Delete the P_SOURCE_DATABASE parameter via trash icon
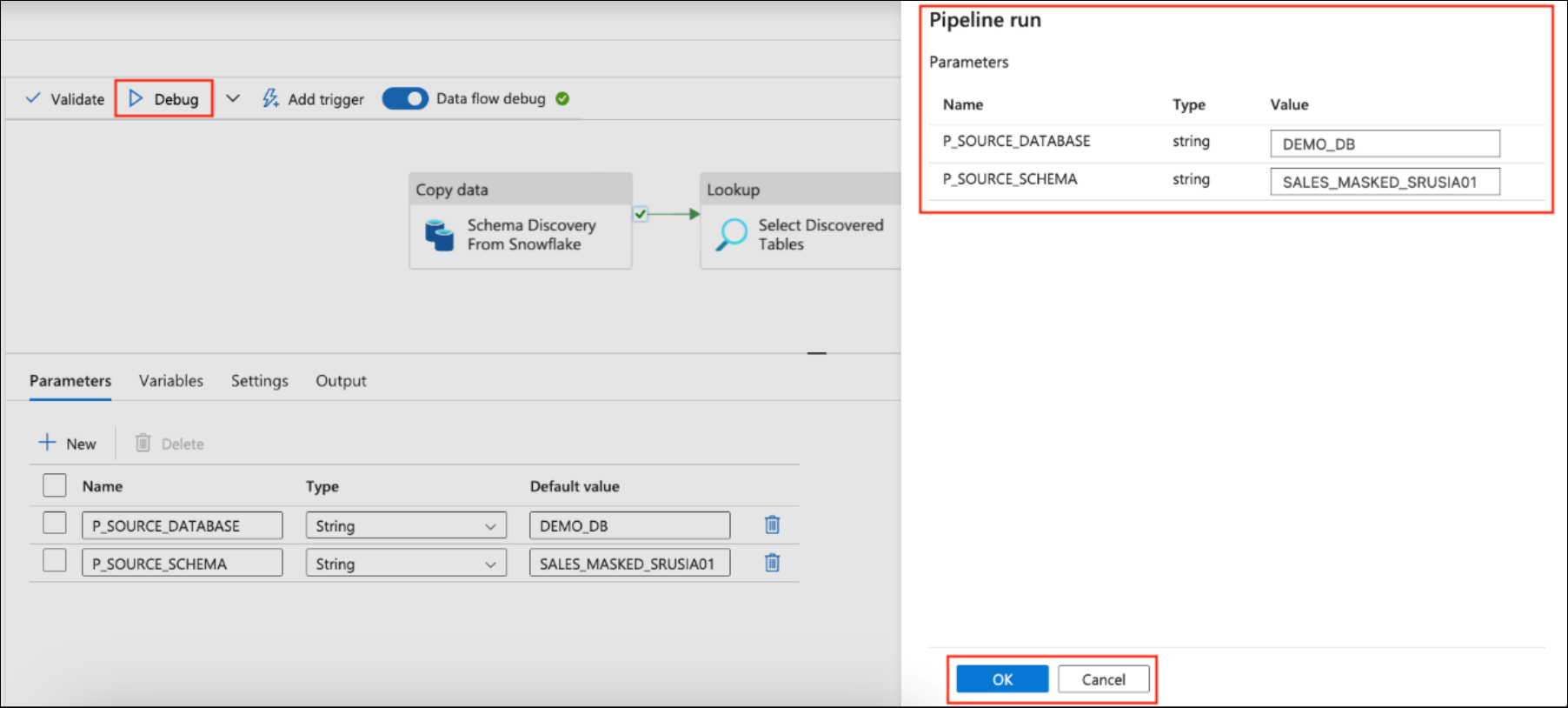 (x=772, y=524)
